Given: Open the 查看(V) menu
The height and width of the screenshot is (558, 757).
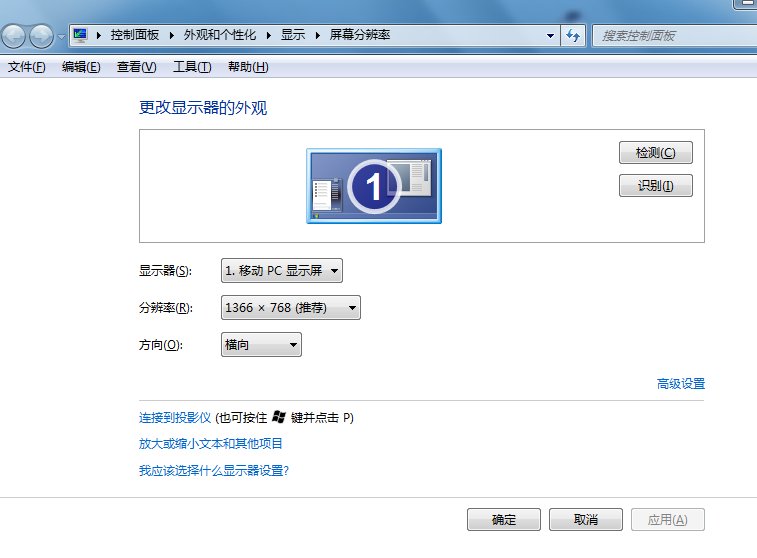Looking at the screenshot, I should 137,67.
